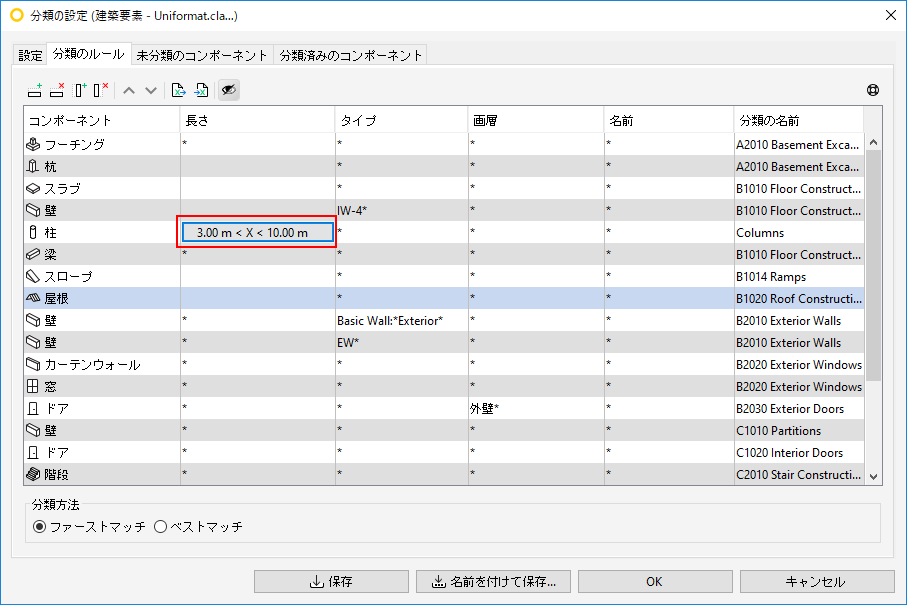Select Basic Wall:*Exterior* type cell

tap(402, 320)
